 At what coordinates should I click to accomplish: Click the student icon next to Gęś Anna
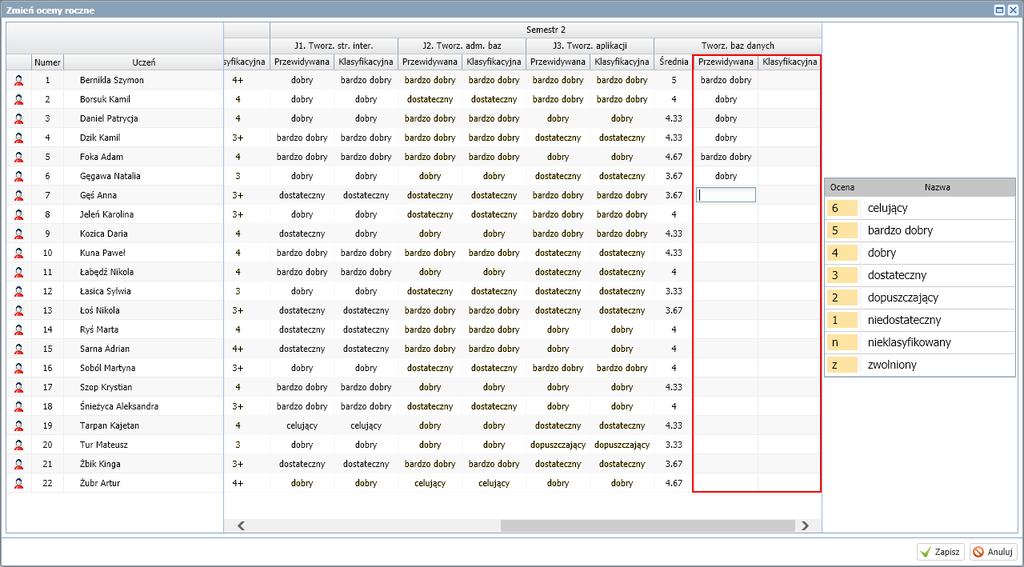tap(18, 195)
